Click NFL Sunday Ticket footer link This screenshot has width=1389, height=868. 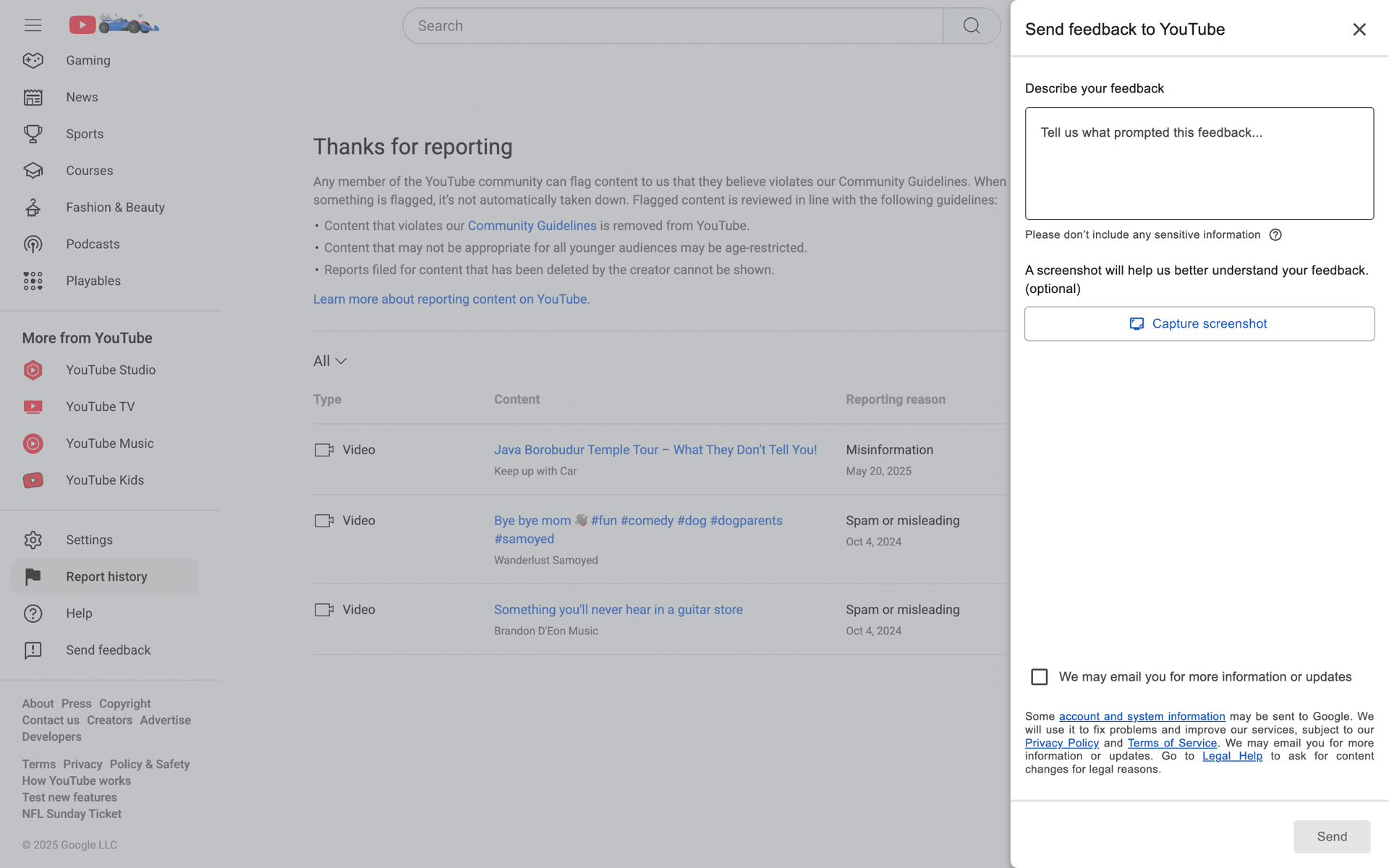(x=72, y=814)
